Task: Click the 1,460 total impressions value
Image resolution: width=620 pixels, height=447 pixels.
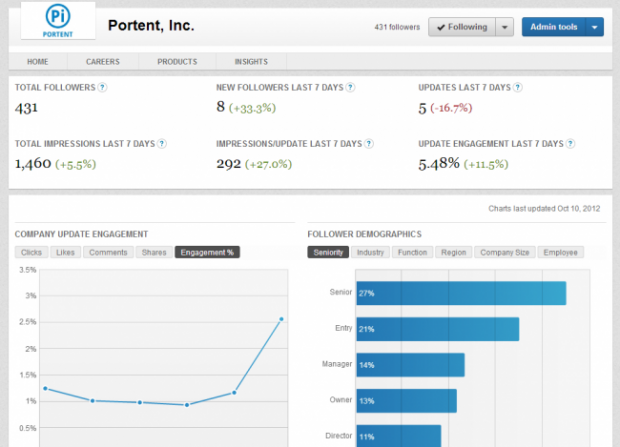Action: 33,163
